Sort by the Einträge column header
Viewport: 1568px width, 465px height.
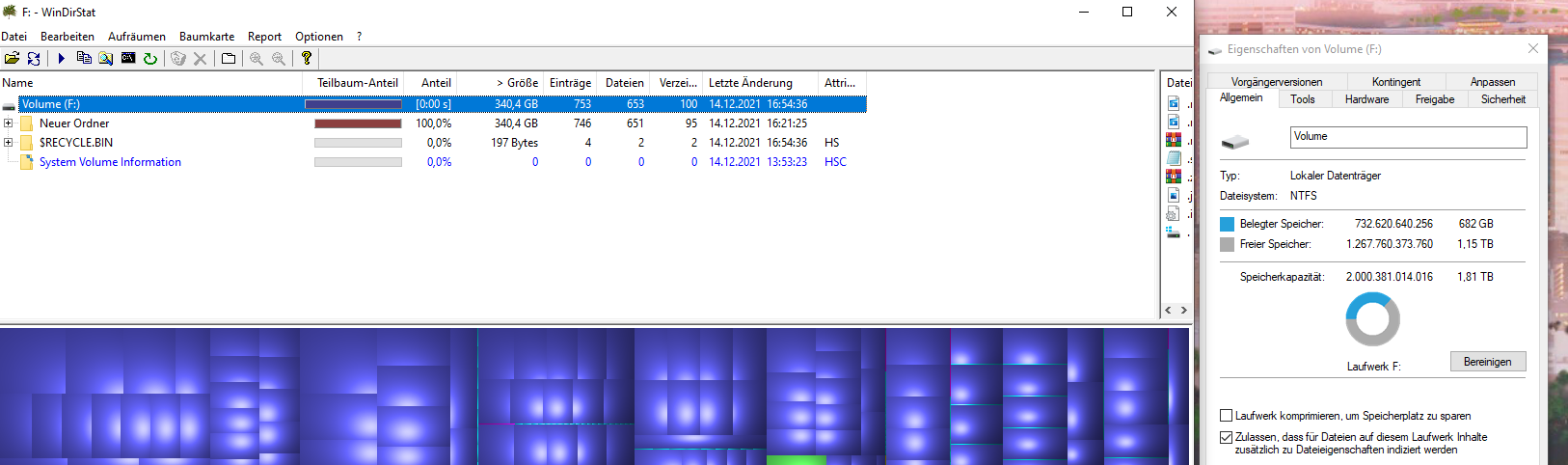pyautogui.click(x=570, y=83)
